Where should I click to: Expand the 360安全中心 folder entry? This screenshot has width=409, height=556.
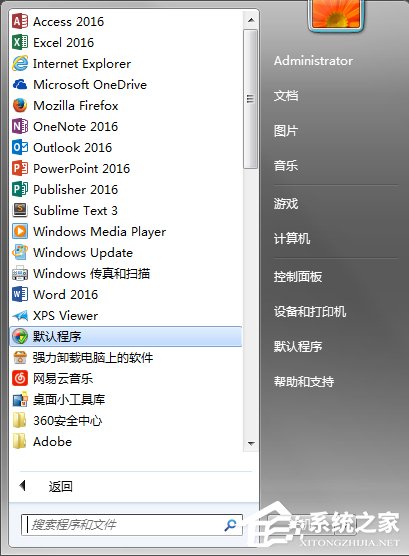click(x=126, y=421)
